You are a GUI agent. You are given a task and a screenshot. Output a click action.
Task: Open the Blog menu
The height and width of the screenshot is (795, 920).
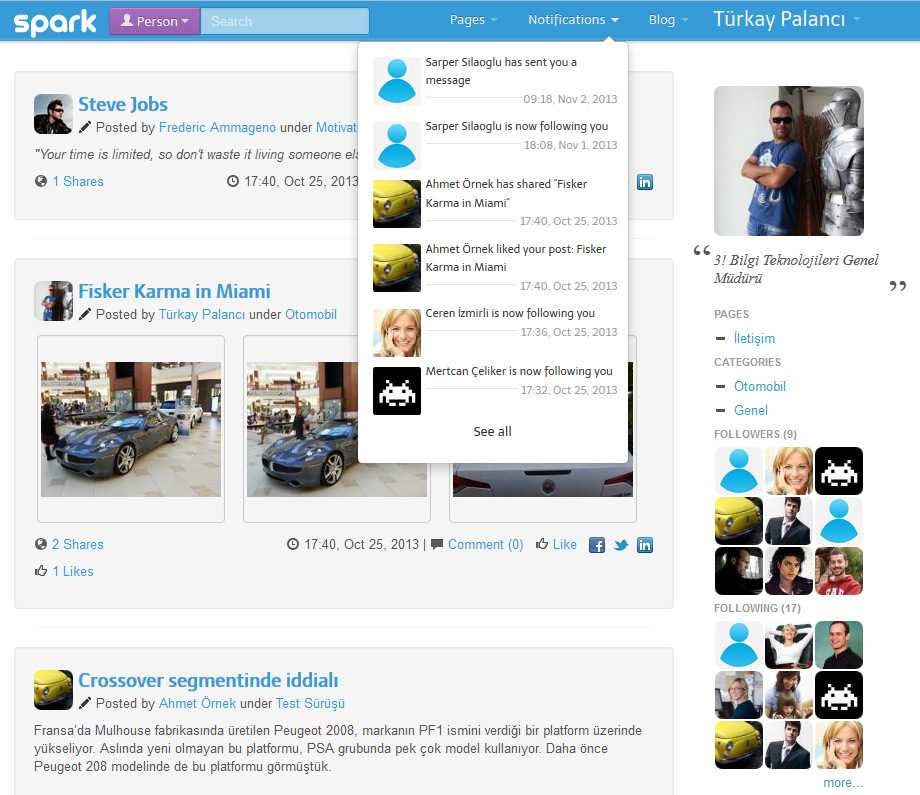tap(668, 20)
